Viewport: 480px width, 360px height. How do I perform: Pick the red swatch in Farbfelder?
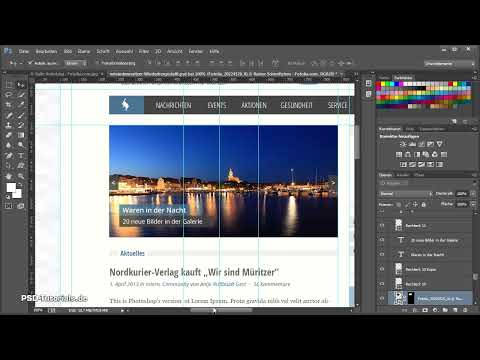click(x=378, y=84)
